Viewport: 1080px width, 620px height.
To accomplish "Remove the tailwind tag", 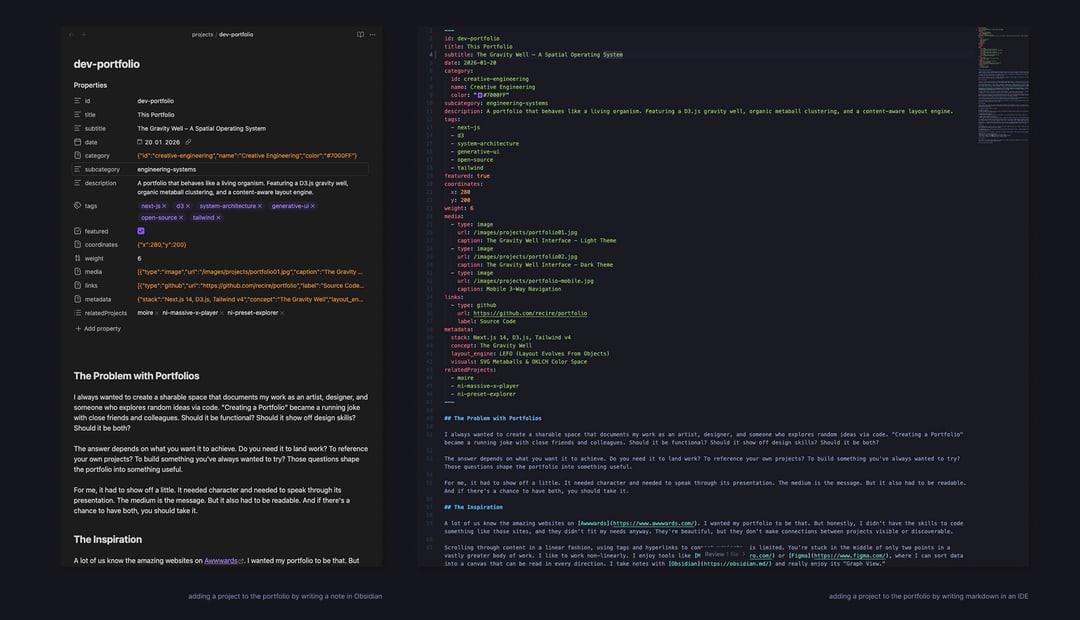I will tap(218, 217).
